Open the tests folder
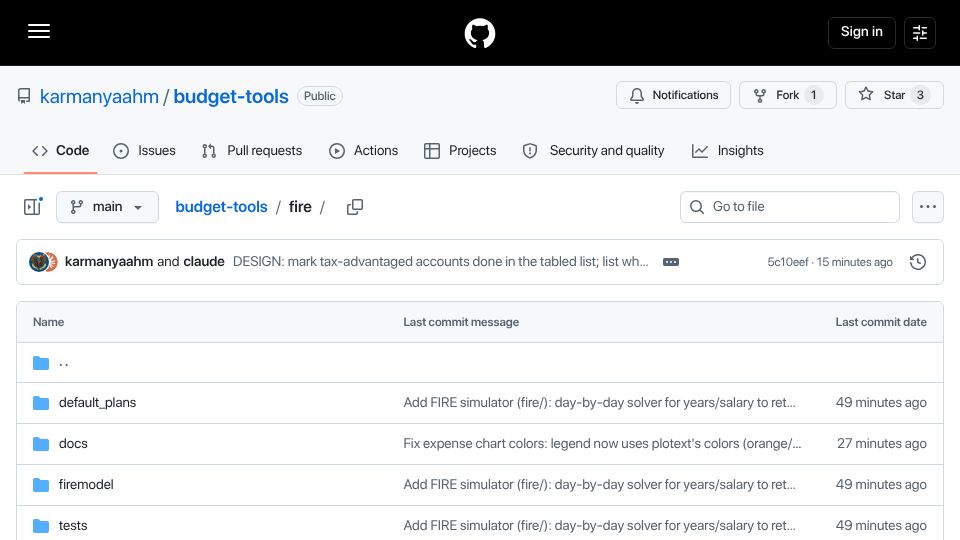This screenshot has height=540, width=960. [x=73, y=526]
